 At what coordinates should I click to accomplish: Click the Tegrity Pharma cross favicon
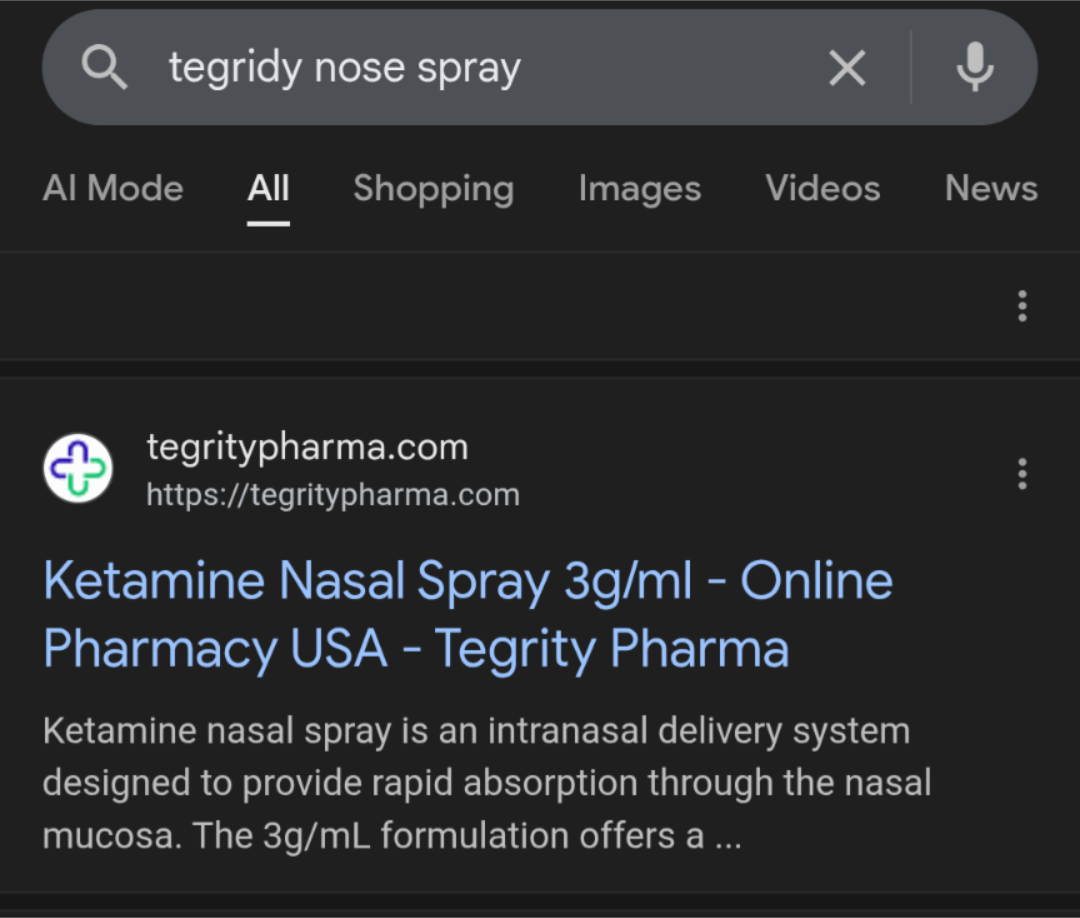coord(78,468)
